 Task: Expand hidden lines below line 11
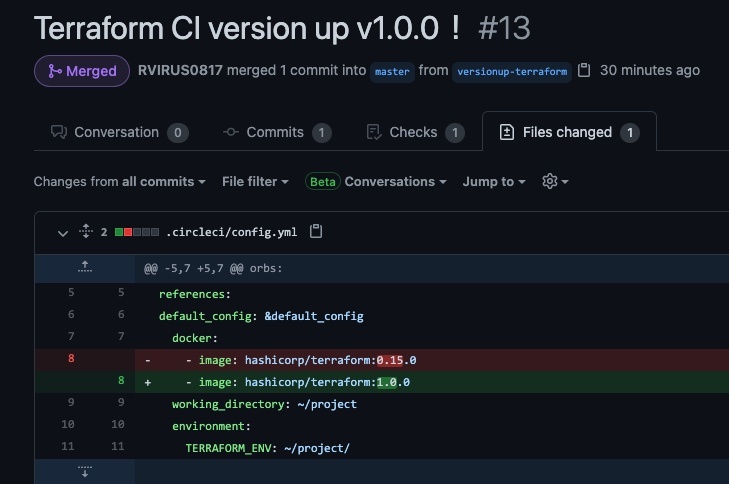pyautogui.click(x=85, y=470)
